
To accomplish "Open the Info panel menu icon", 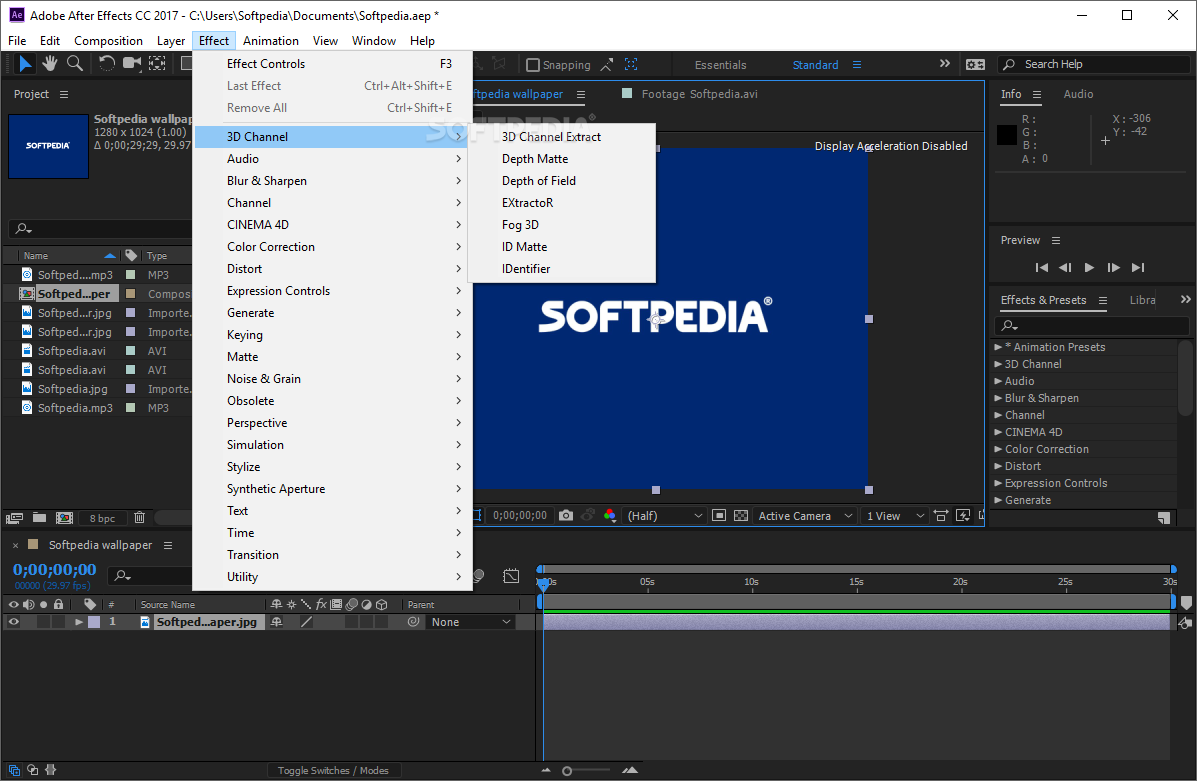I will [1037, 94].
